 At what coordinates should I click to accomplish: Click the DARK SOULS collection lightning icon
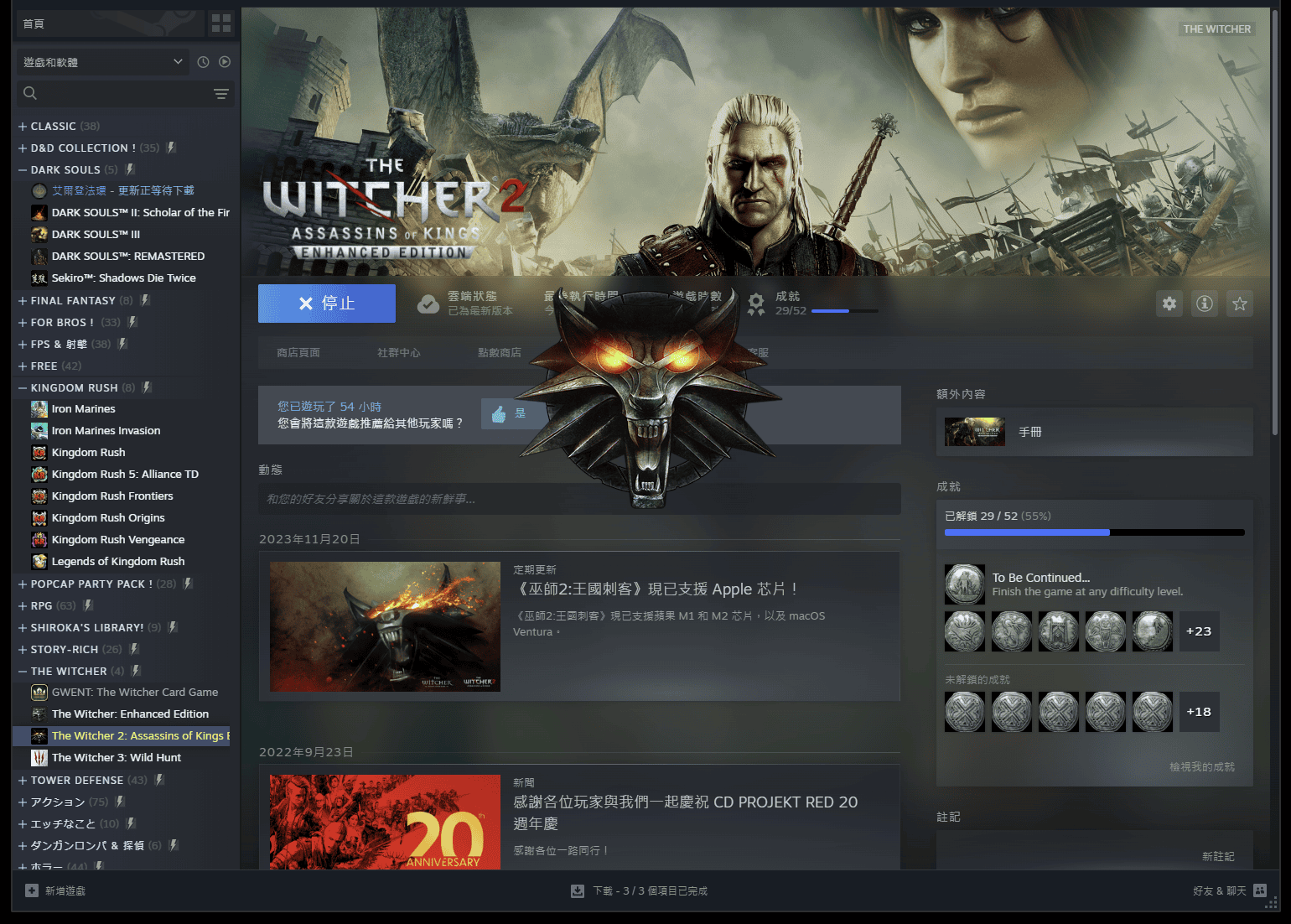pos(130,169)
